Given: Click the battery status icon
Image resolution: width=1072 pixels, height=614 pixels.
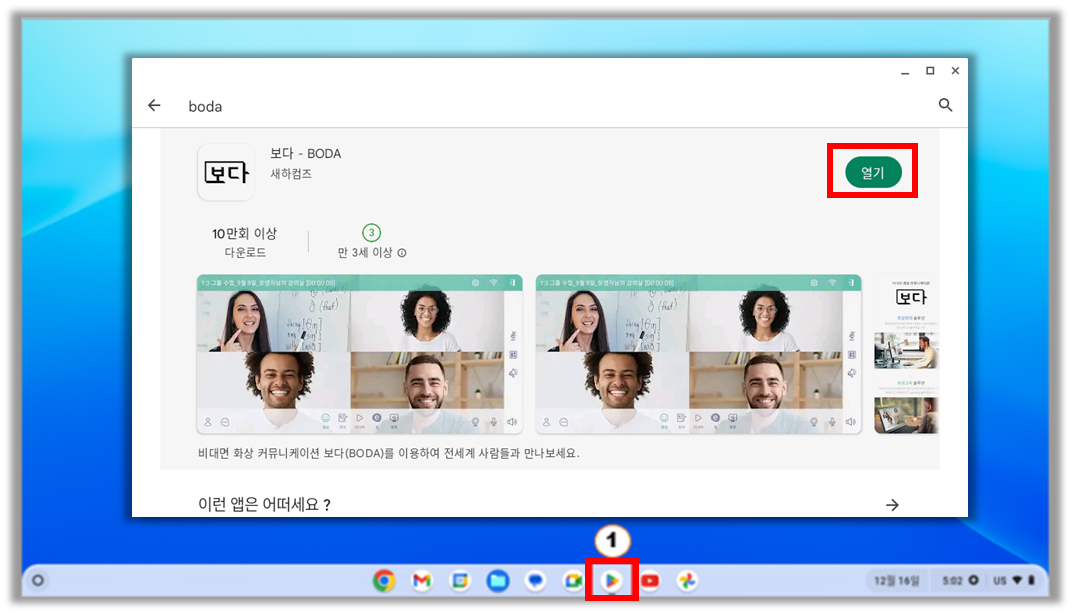Looking at the screenshot, I should click(1031, 580).
